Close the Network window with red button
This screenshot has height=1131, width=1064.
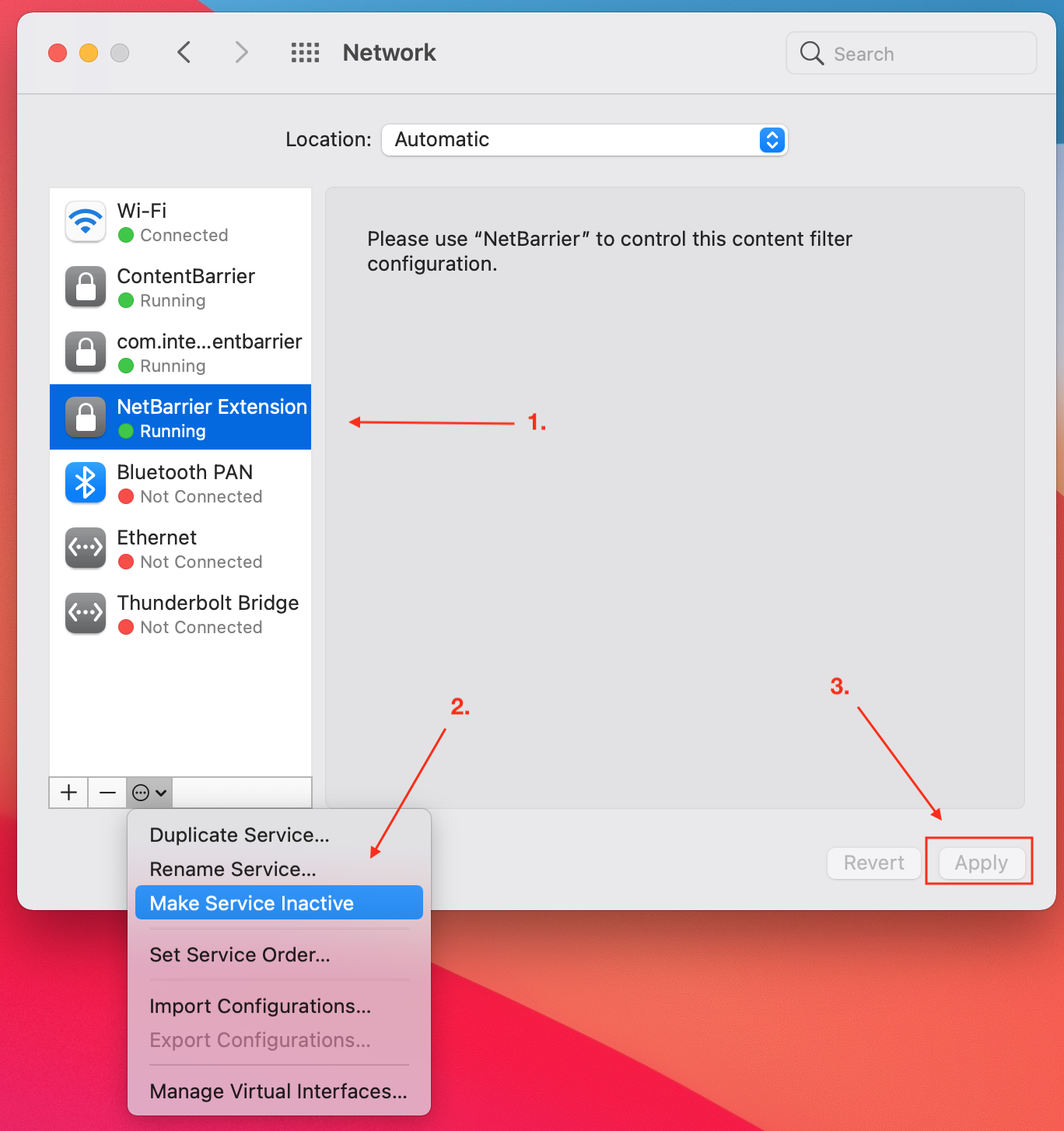pos(58,53)
